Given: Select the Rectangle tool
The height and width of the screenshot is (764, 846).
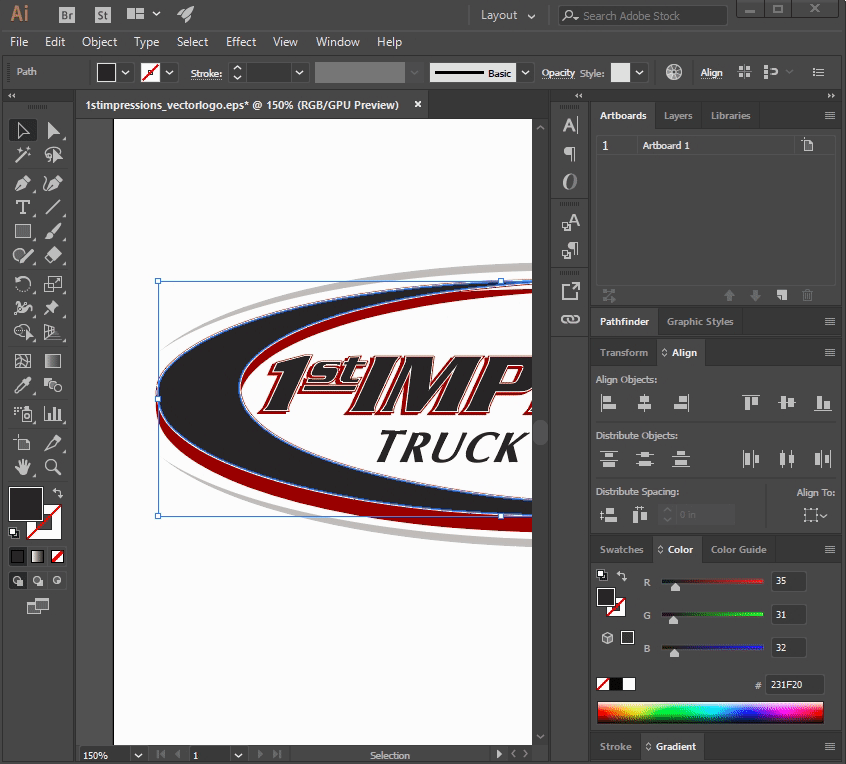Looking at the screenshot, I should [23, 231].
